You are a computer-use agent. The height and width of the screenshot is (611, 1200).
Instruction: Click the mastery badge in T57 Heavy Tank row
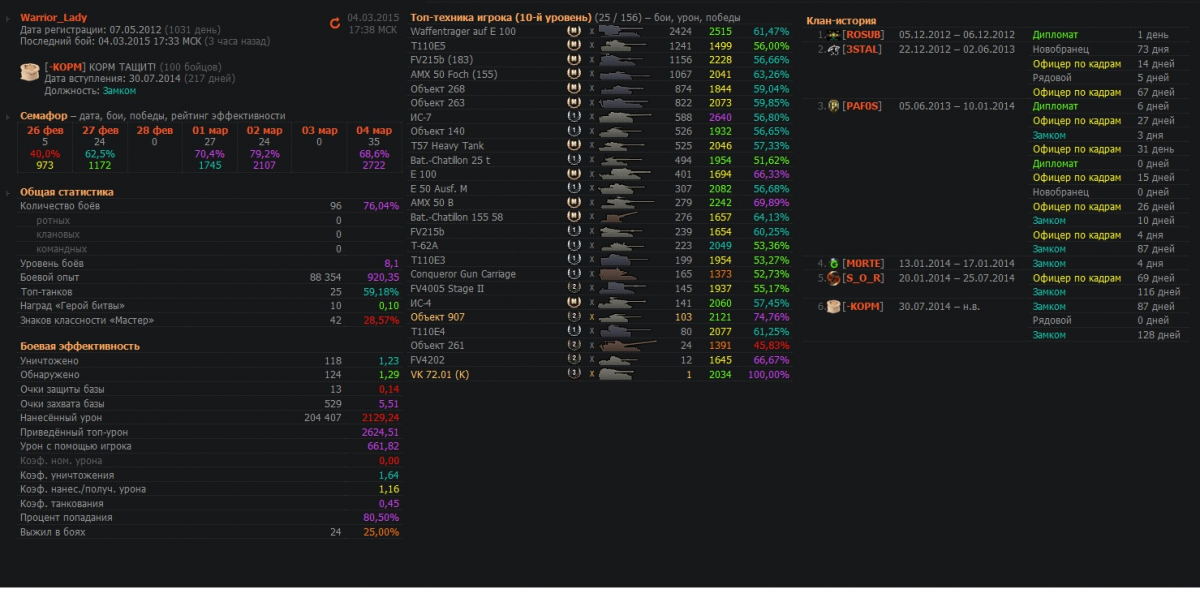click(x=574, y=145)
